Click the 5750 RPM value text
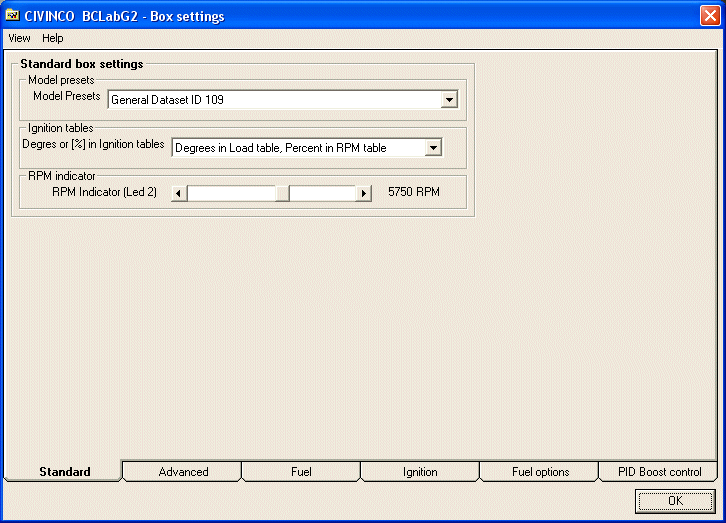726x523 pixels. click(413, 192)
